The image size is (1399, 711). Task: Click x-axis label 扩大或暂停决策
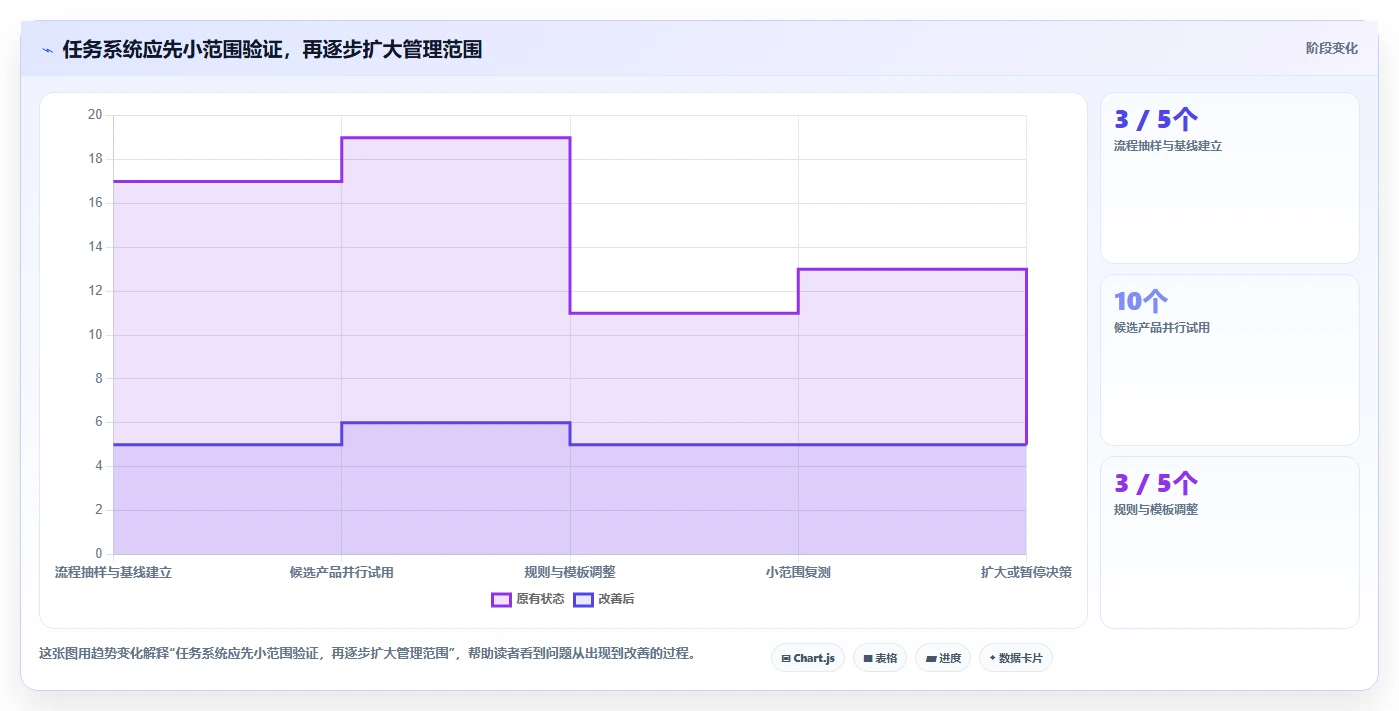[1026, 573]
